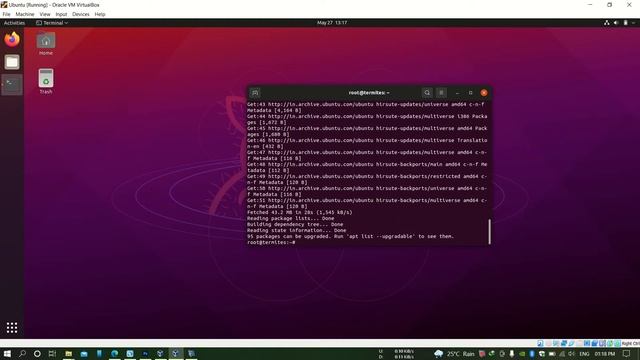Click the weather widget showing 25°C Rain
640x360 pixels.
pos(454,353)
